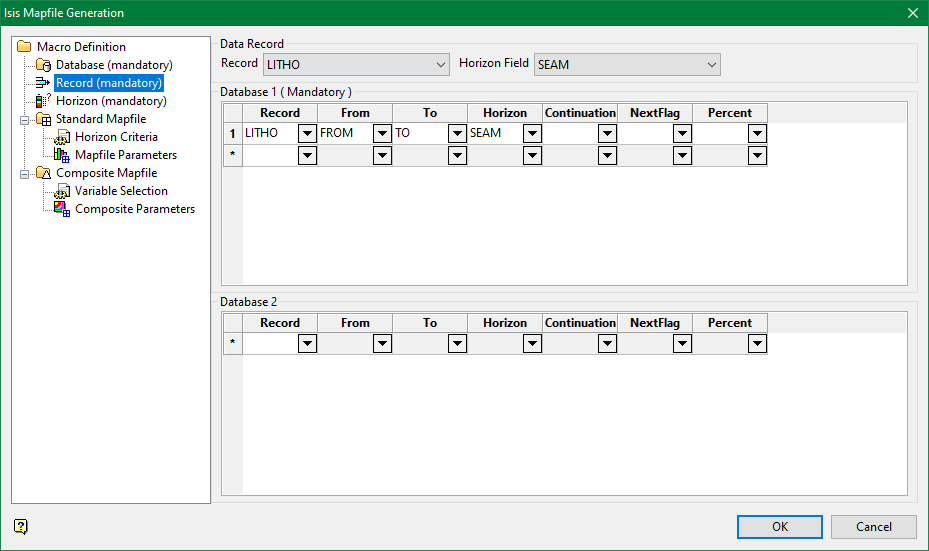Open Horizon Criteria settings
The image size is (929, 551).
116,137
